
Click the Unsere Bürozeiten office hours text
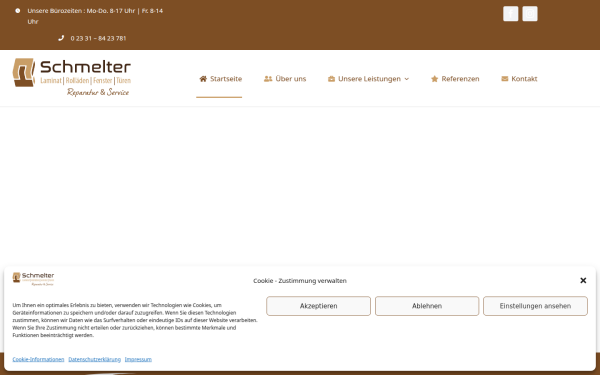(x=95, y=16)
